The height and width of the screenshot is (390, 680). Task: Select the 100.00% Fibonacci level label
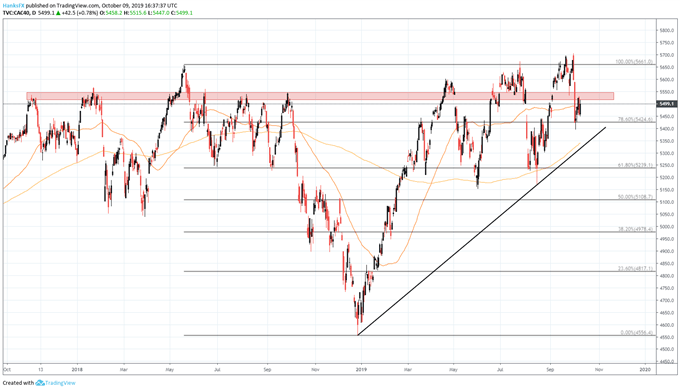634,62
